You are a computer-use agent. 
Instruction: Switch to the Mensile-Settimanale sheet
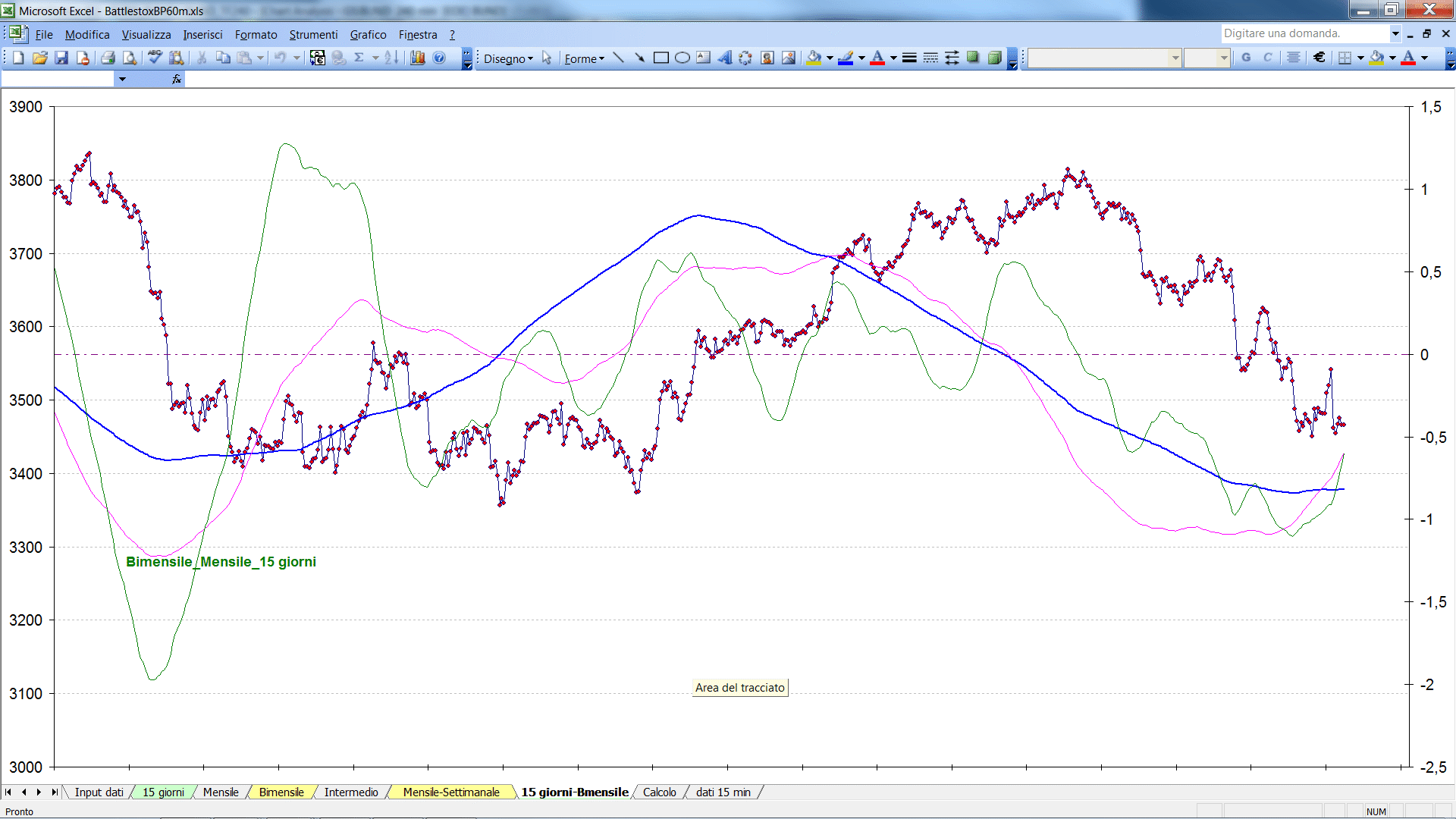(451, 792)
